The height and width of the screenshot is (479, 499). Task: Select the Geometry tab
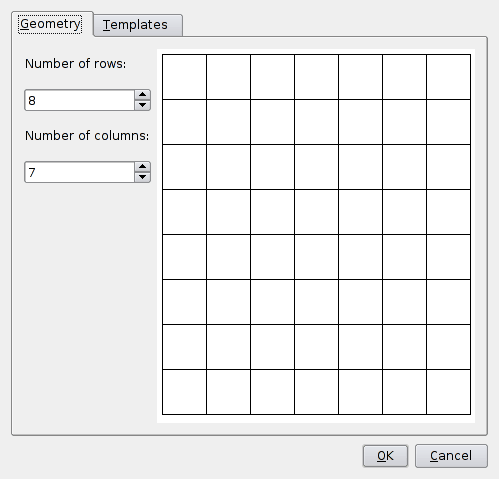[x=52, y=24]
